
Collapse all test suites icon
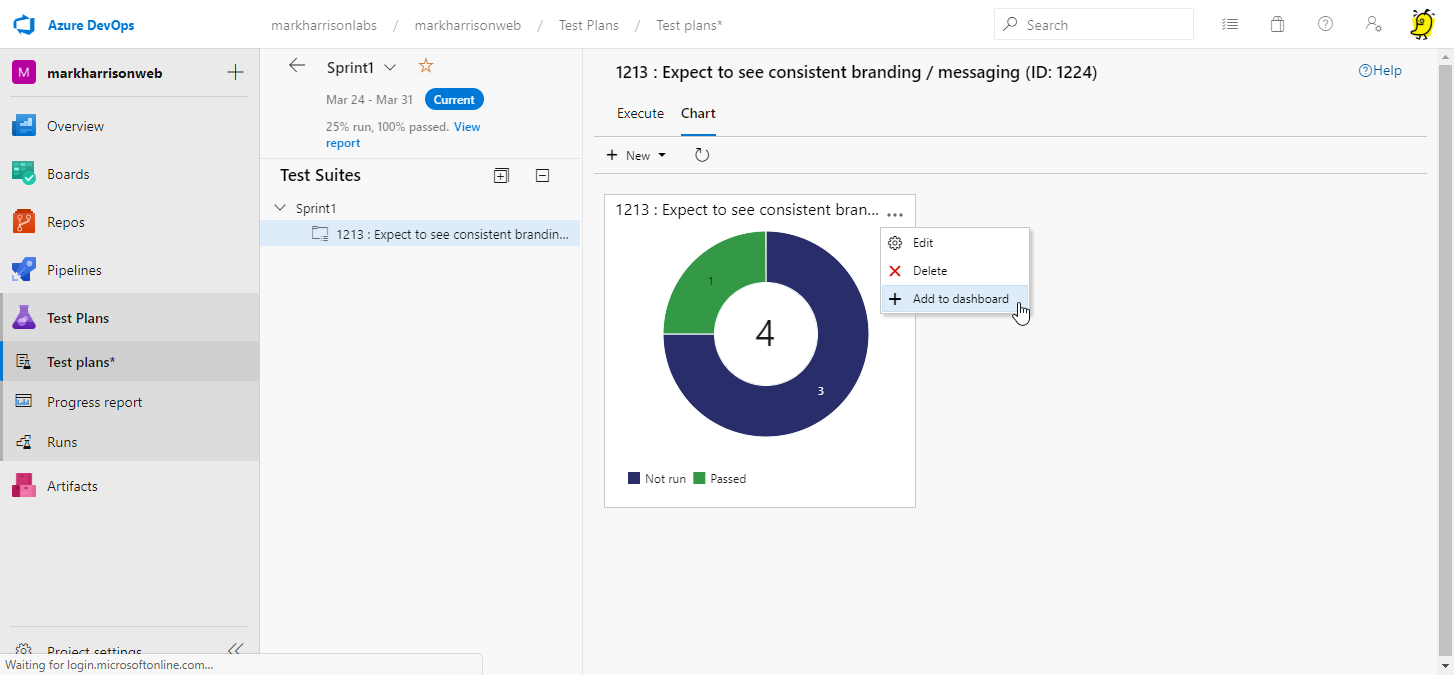(542, 176)
